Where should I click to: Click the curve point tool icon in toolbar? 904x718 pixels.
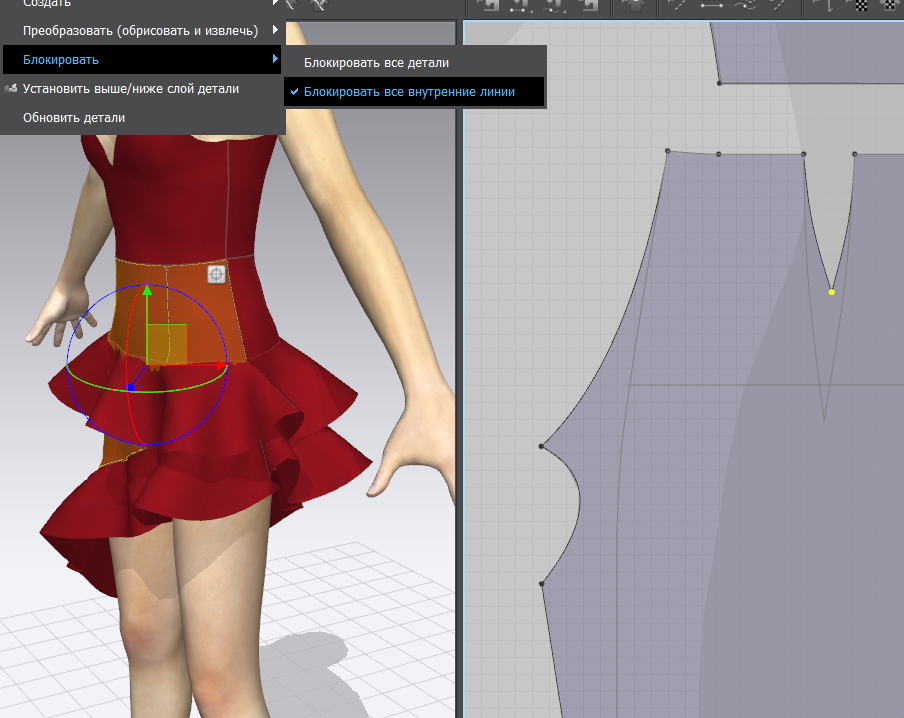[x=745, y=5]
